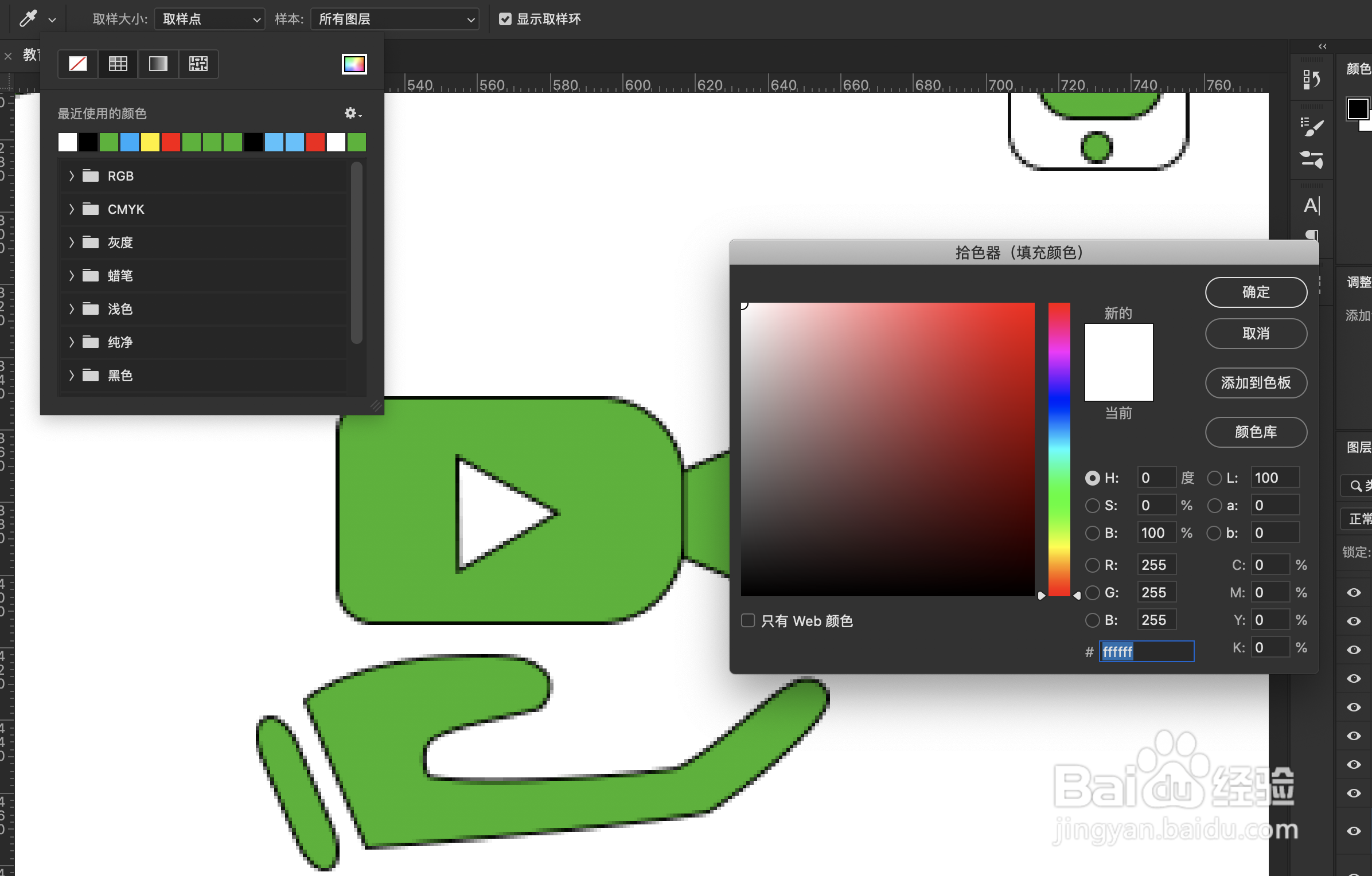Click the 添加到色板 button
Viewport: 1372px width, 876px height.
pos(1256,382)
